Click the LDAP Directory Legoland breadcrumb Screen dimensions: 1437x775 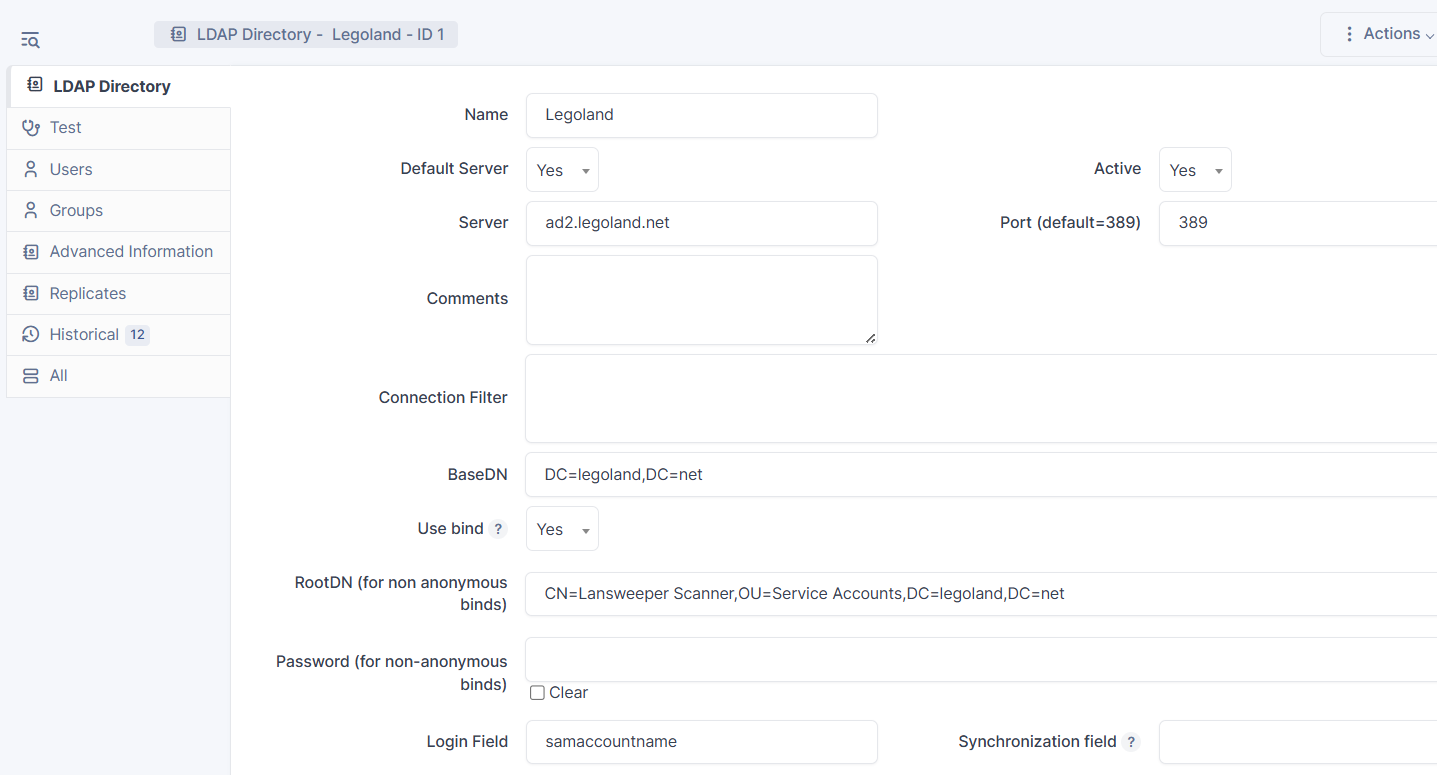pyautogui.click(x=306, y=35)
